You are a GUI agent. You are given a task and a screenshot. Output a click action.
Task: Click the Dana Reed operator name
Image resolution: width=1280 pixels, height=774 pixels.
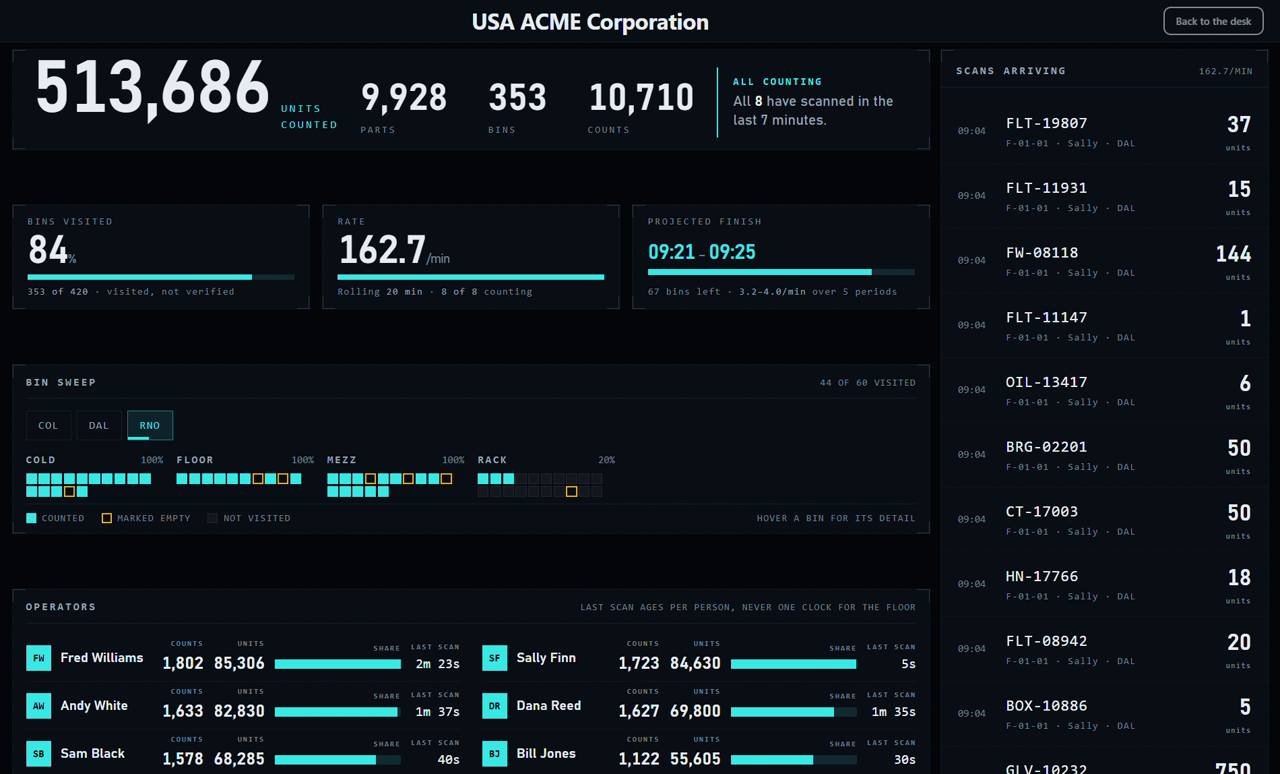point(549,706)
